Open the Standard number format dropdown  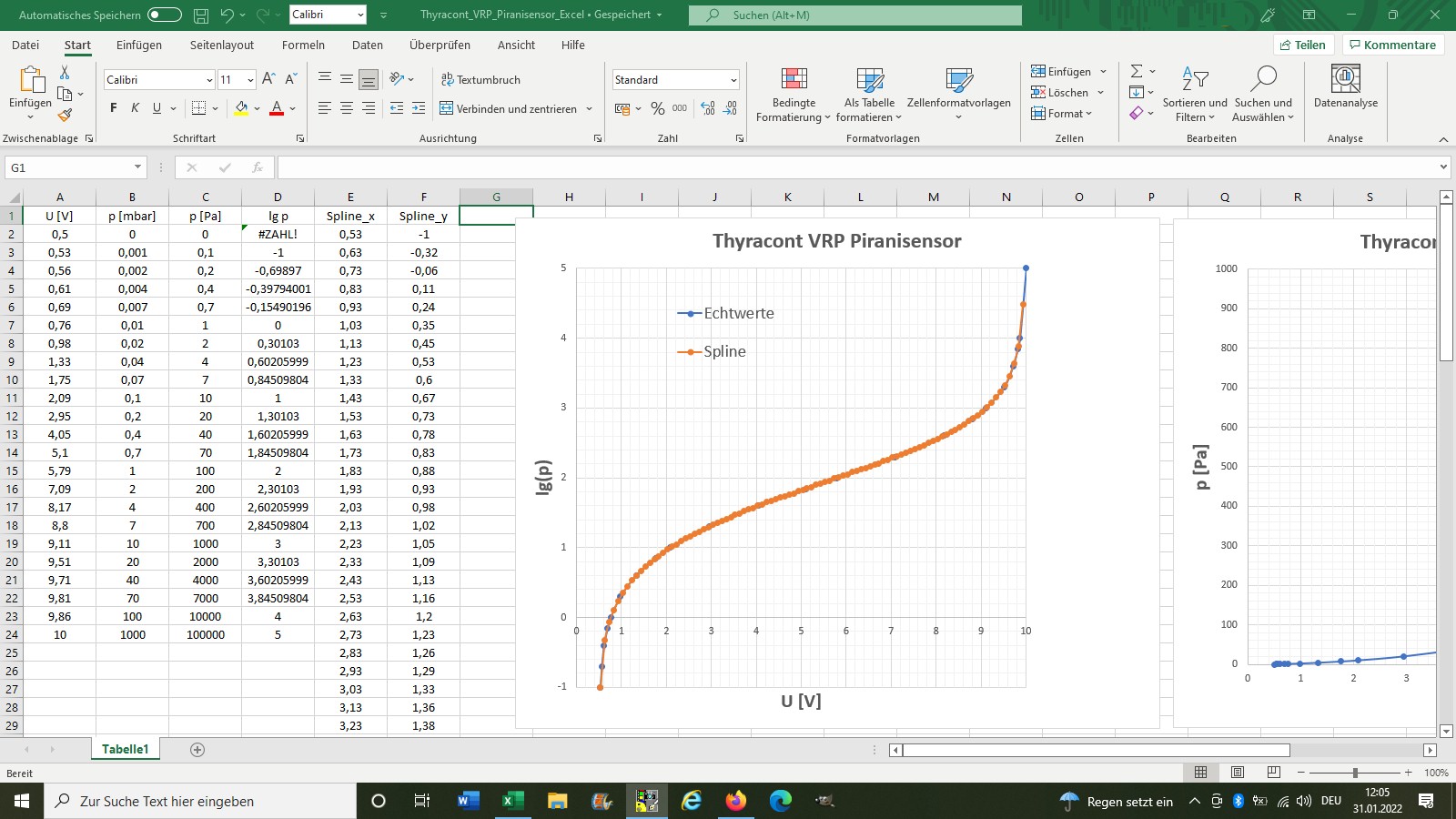pos(733,80)
